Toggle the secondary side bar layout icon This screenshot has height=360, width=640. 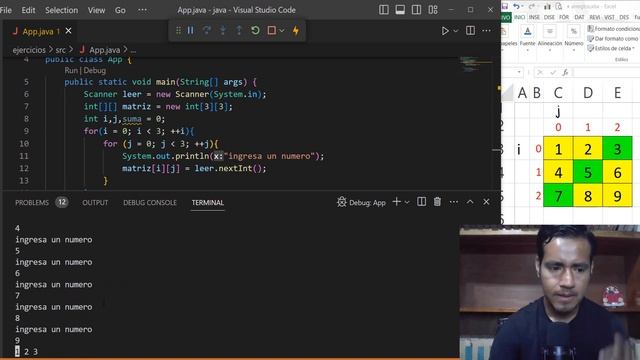coord(416,10)
